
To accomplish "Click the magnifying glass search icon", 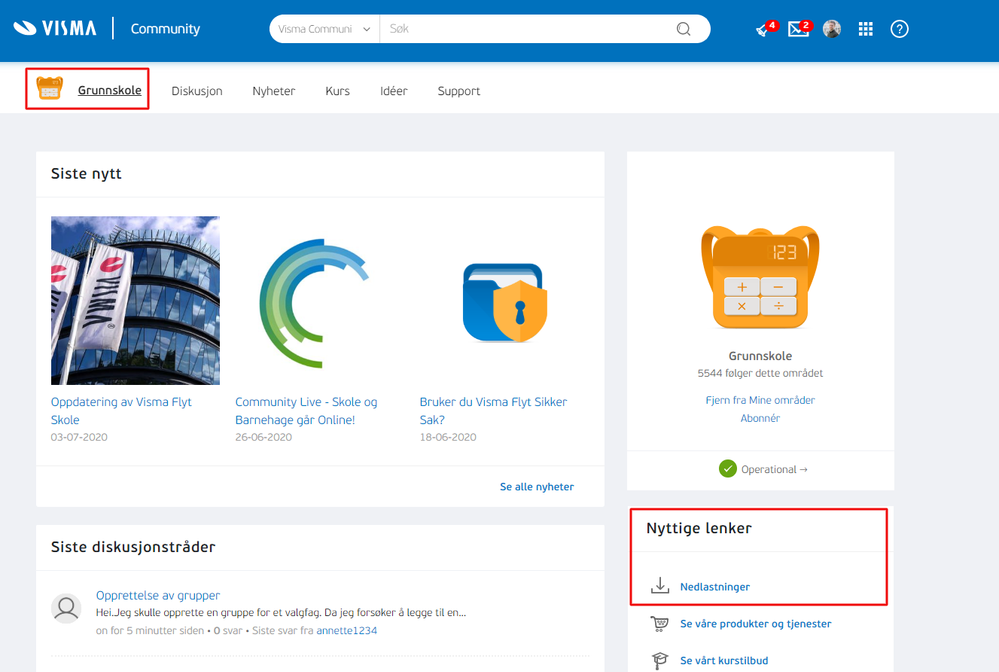I will tap(684, 29).
